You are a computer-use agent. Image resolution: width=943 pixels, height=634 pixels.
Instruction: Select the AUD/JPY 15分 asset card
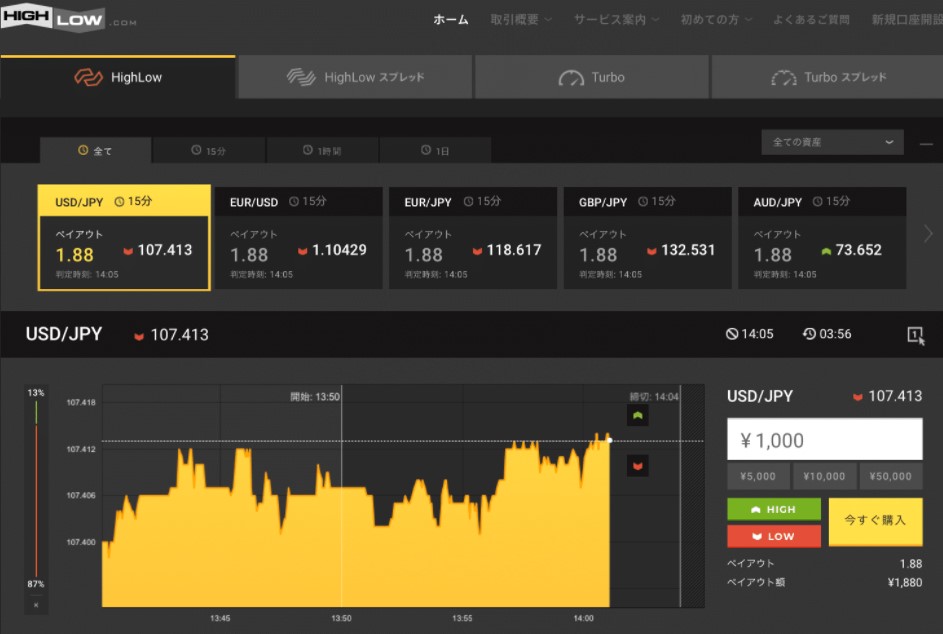822,238
